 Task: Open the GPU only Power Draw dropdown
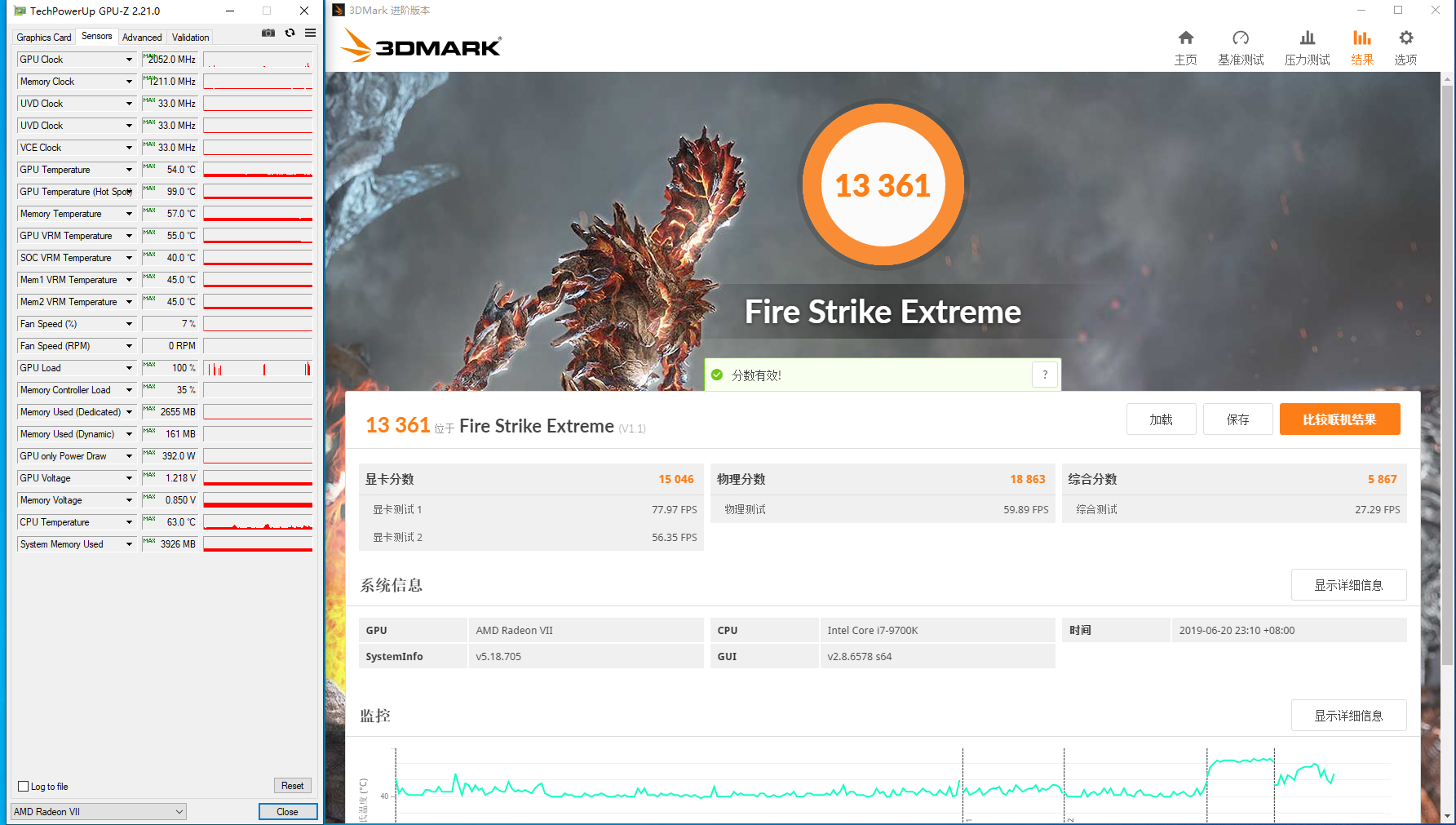click(x=129, y=456)
